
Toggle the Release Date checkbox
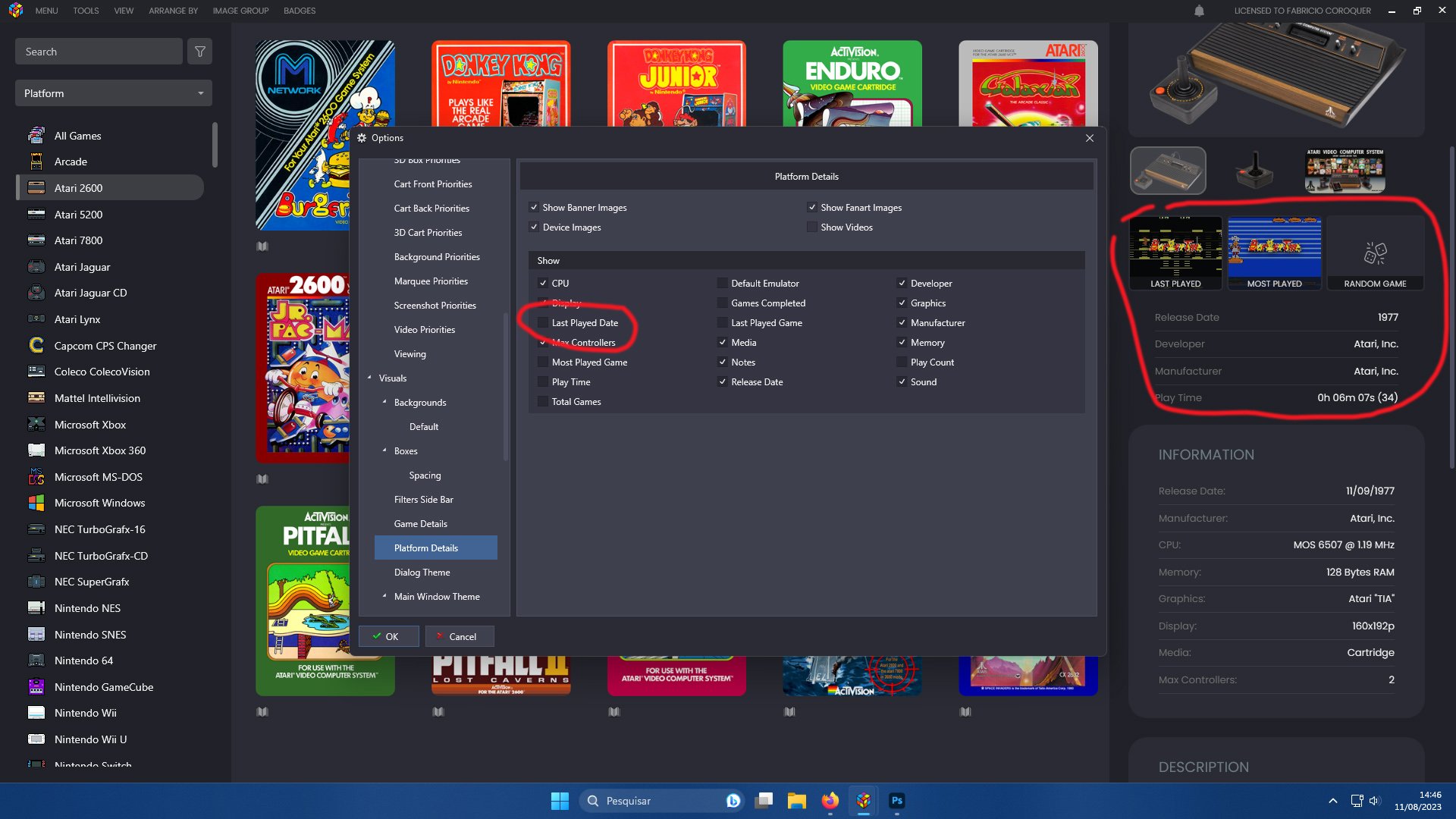pos(723,382)
